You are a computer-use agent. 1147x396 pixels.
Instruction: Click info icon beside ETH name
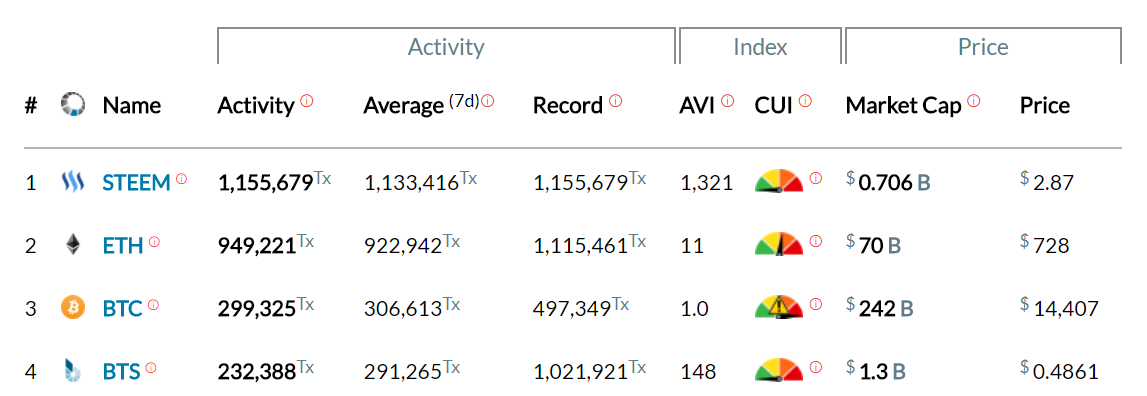coord(154,241)
